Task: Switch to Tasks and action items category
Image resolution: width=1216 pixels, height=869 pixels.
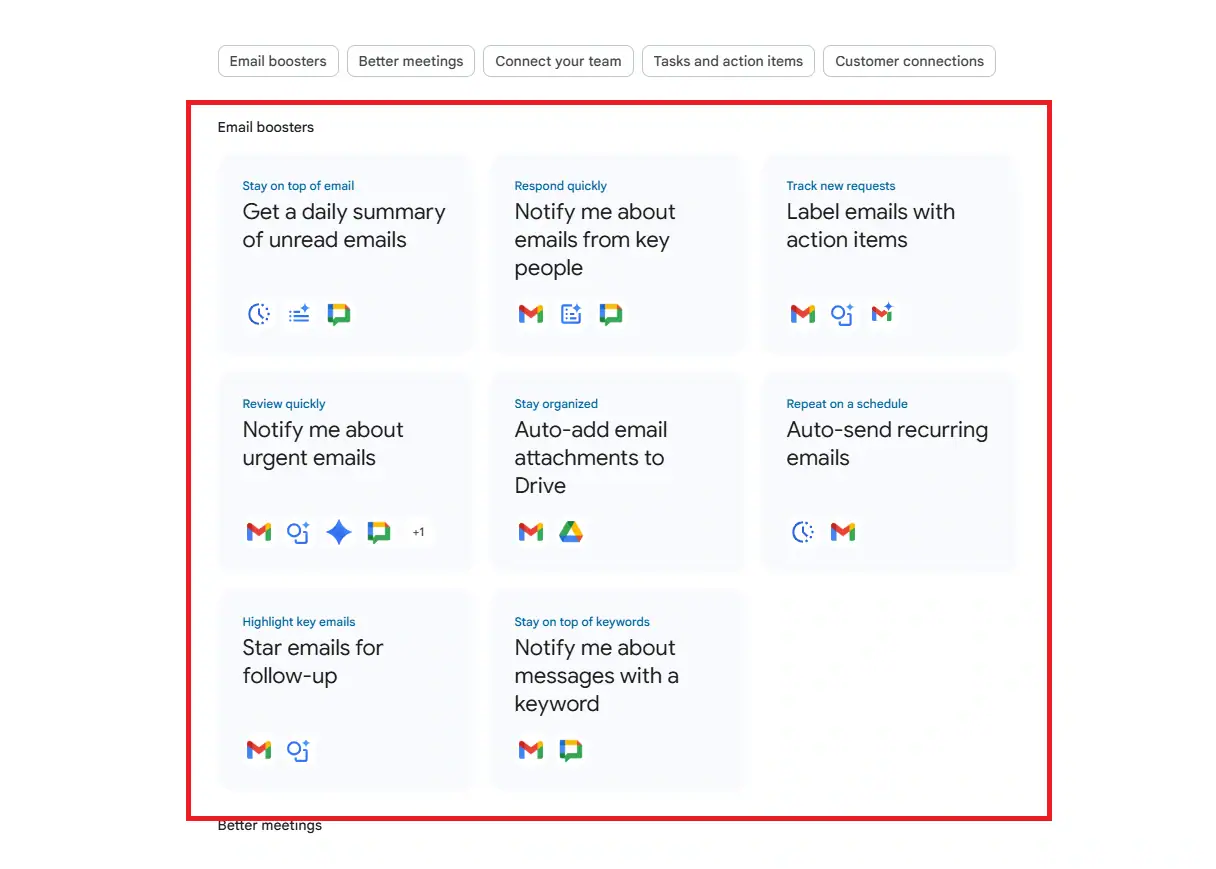Action: pyautogui.click(x=728, y=61)
